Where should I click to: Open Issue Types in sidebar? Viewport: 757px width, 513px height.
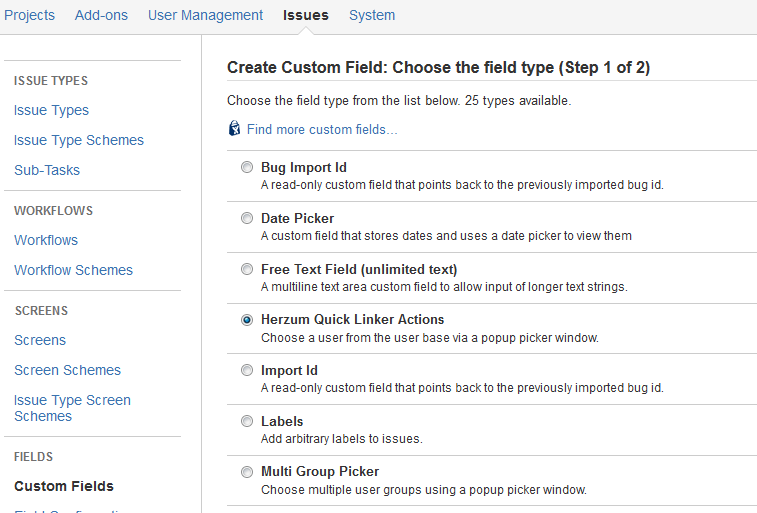(x=51, y=110)
